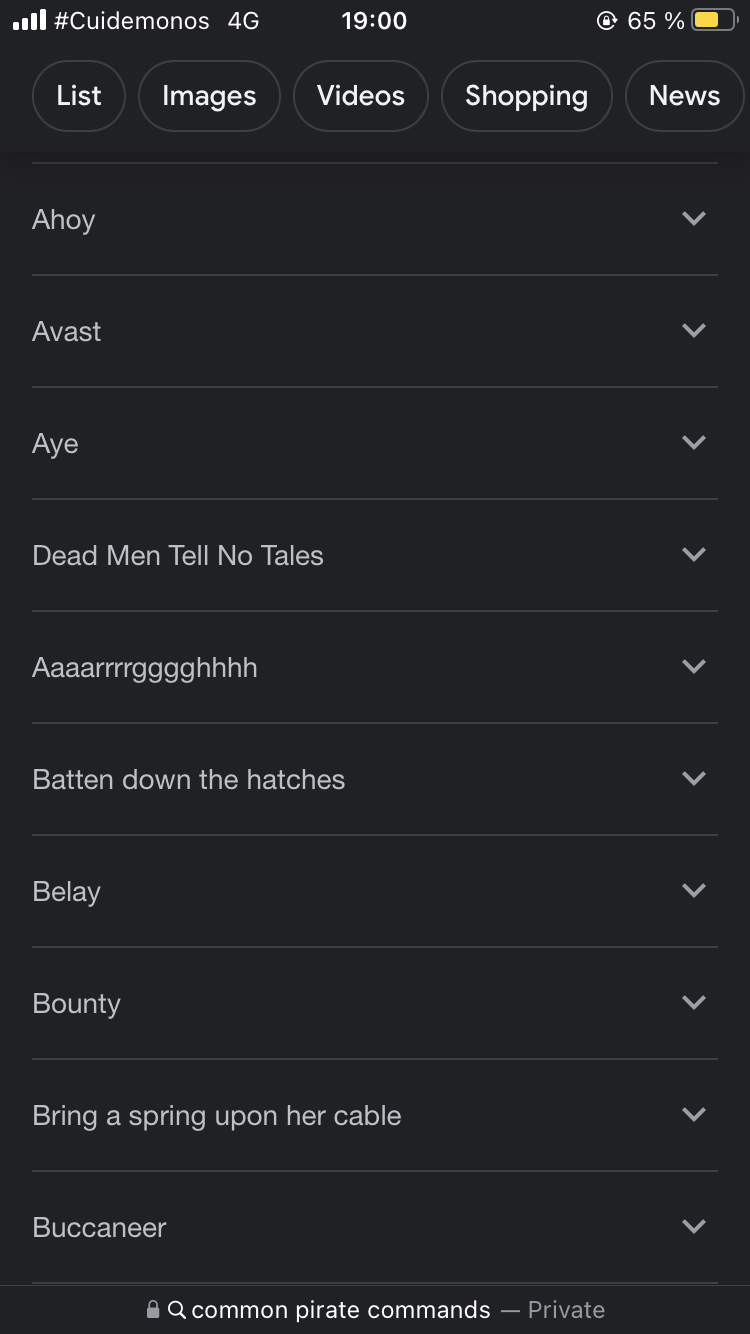Image resolution: width=750 pixels, height=1334 pixels.
Task: Expand the Bounty chevron
Action: [694, 1002]
